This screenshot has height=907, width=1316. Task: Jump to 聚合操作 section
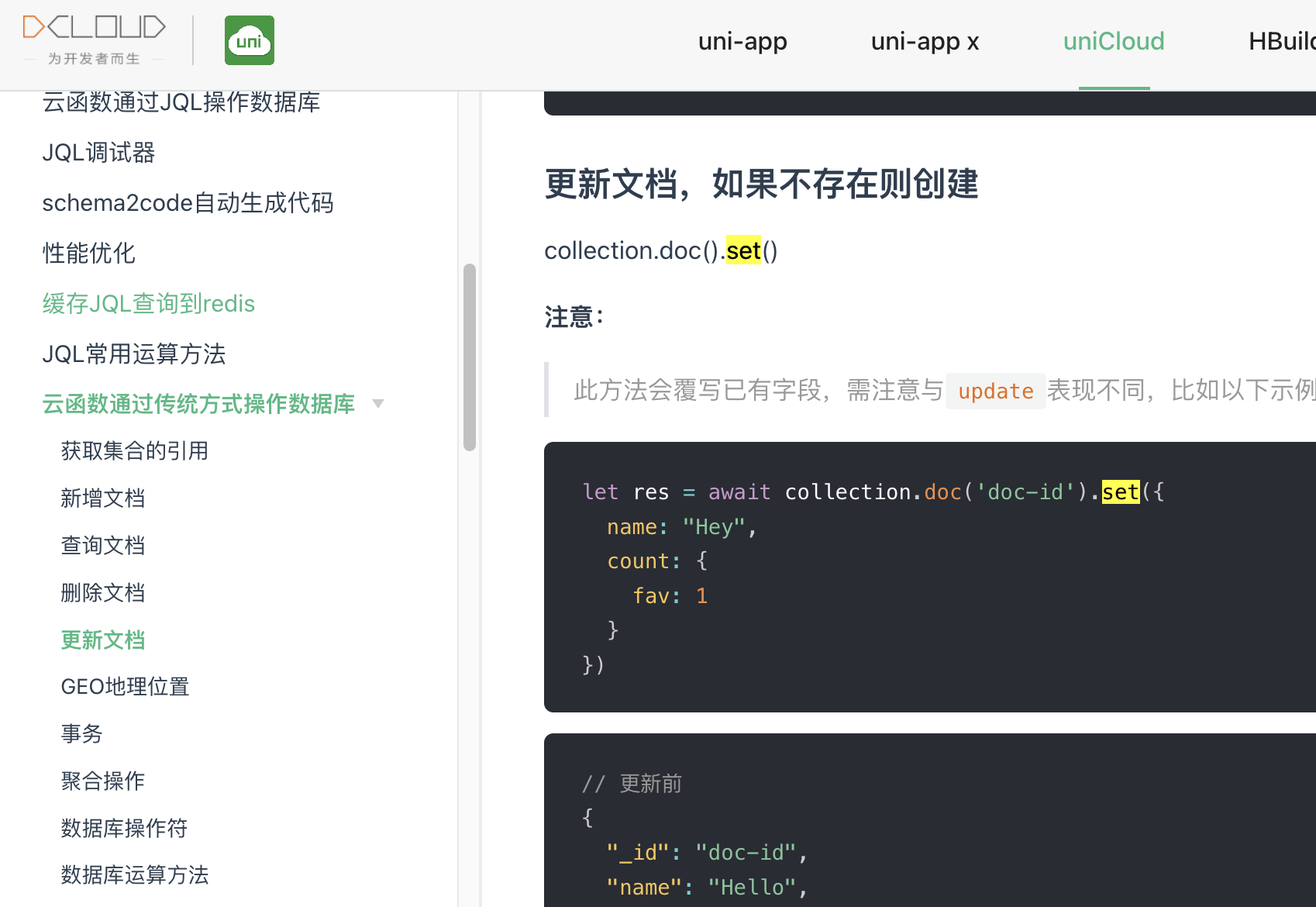tap(102, 781)
